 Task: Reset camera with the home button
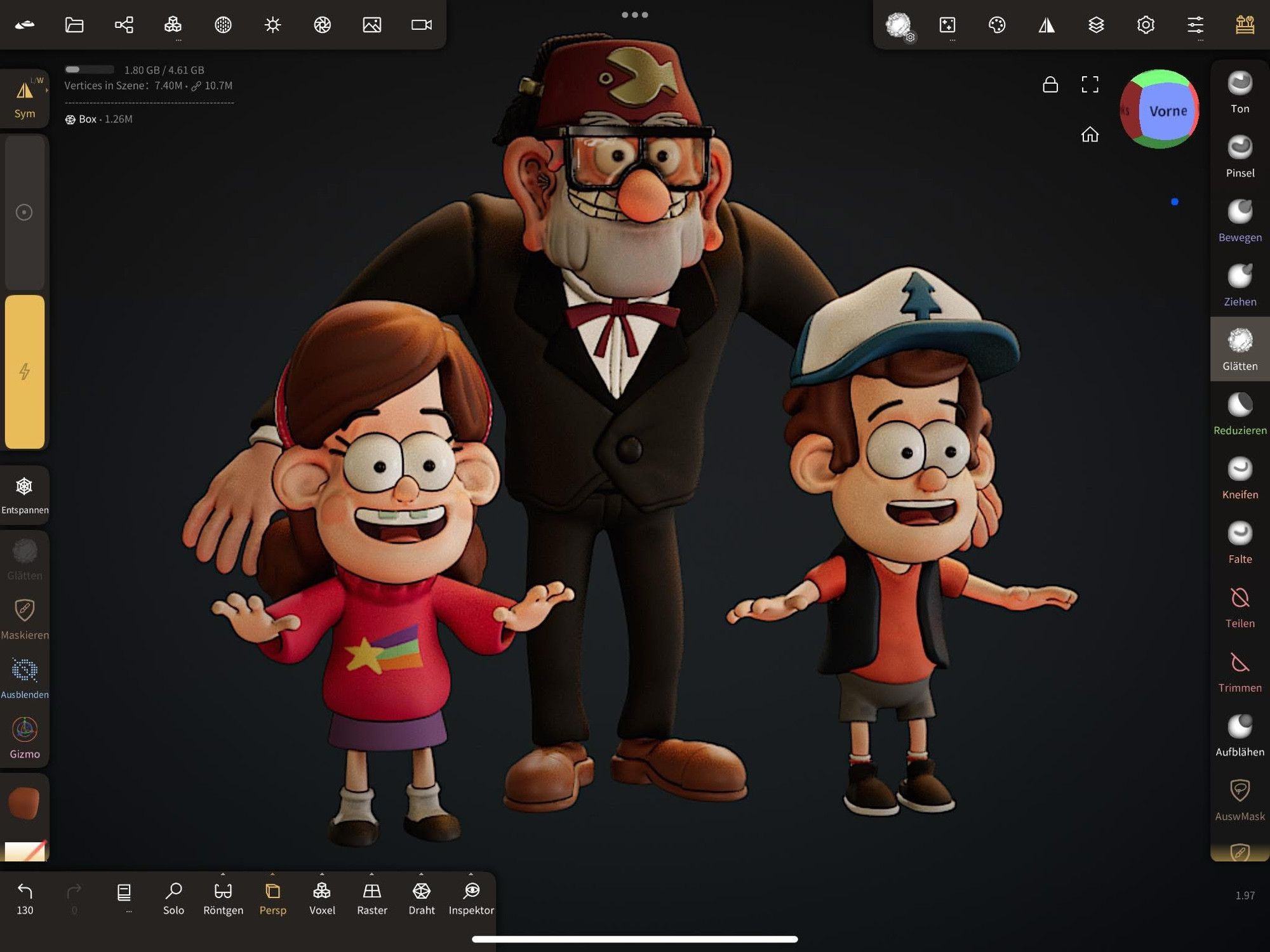(1090, 134)
